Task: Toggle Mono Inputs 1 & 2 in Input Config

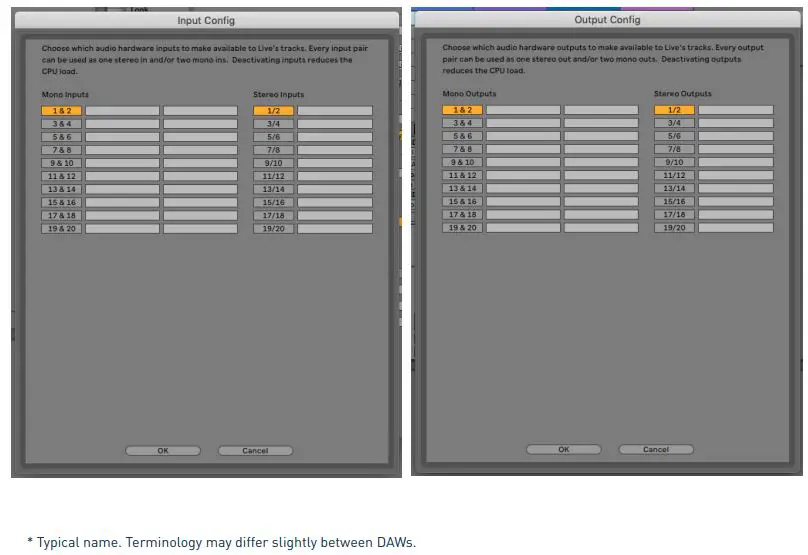Action: (62, 111)
